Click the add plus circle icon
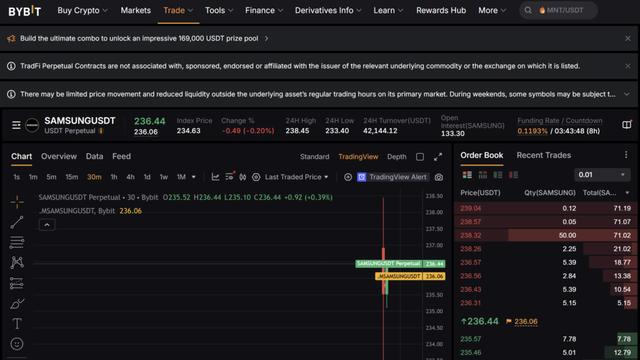640x360 pixels. 348,177
